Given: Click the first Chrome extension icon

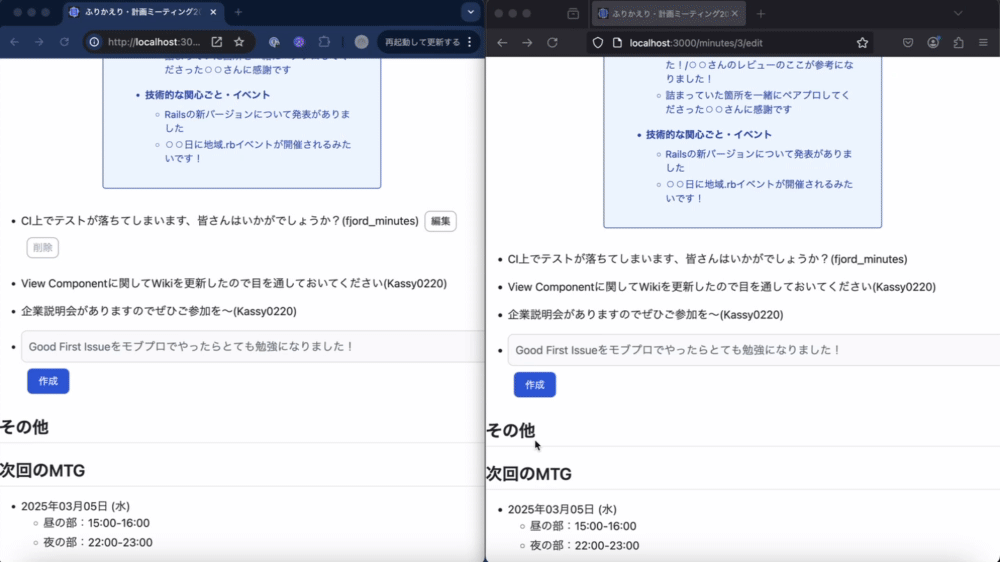Looking at the screenshot, I should click(x=274, y=42).
